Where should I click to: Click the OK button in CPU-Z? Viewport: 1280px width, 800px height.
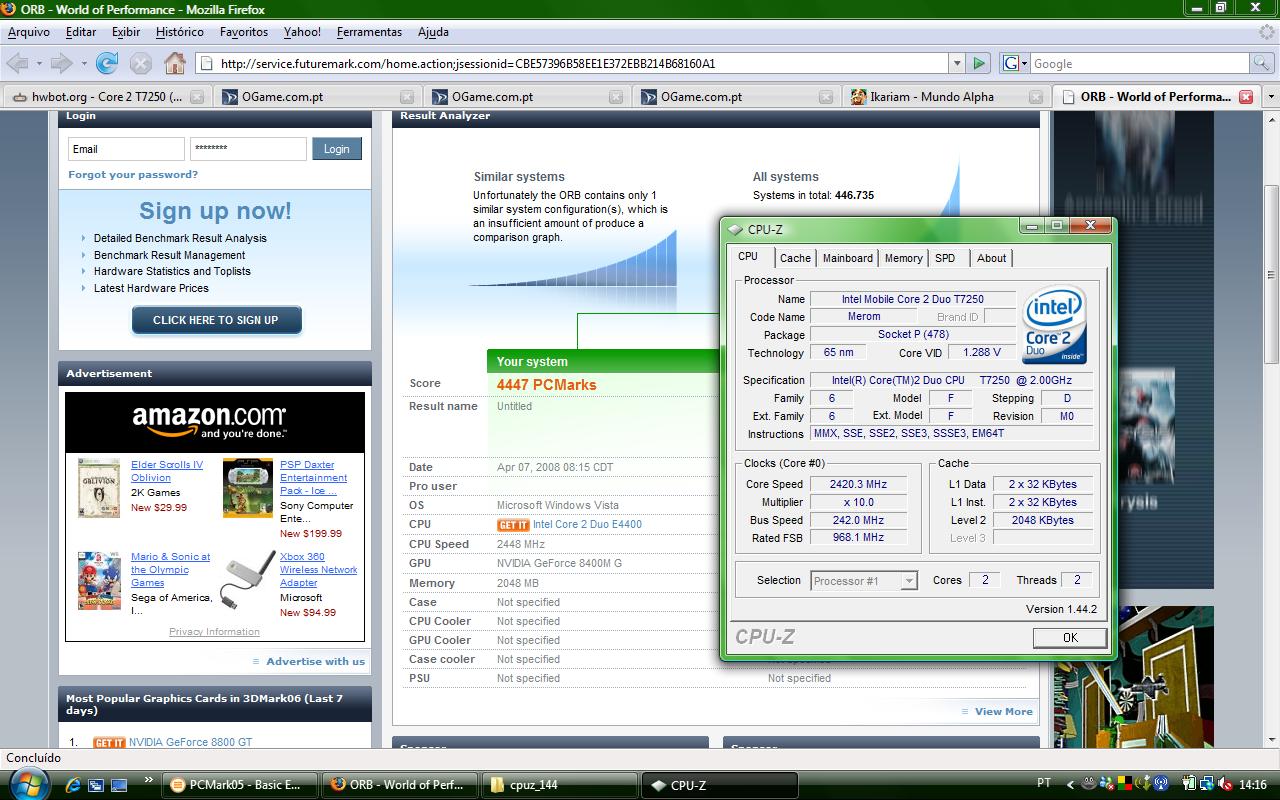pos(1070,637)
